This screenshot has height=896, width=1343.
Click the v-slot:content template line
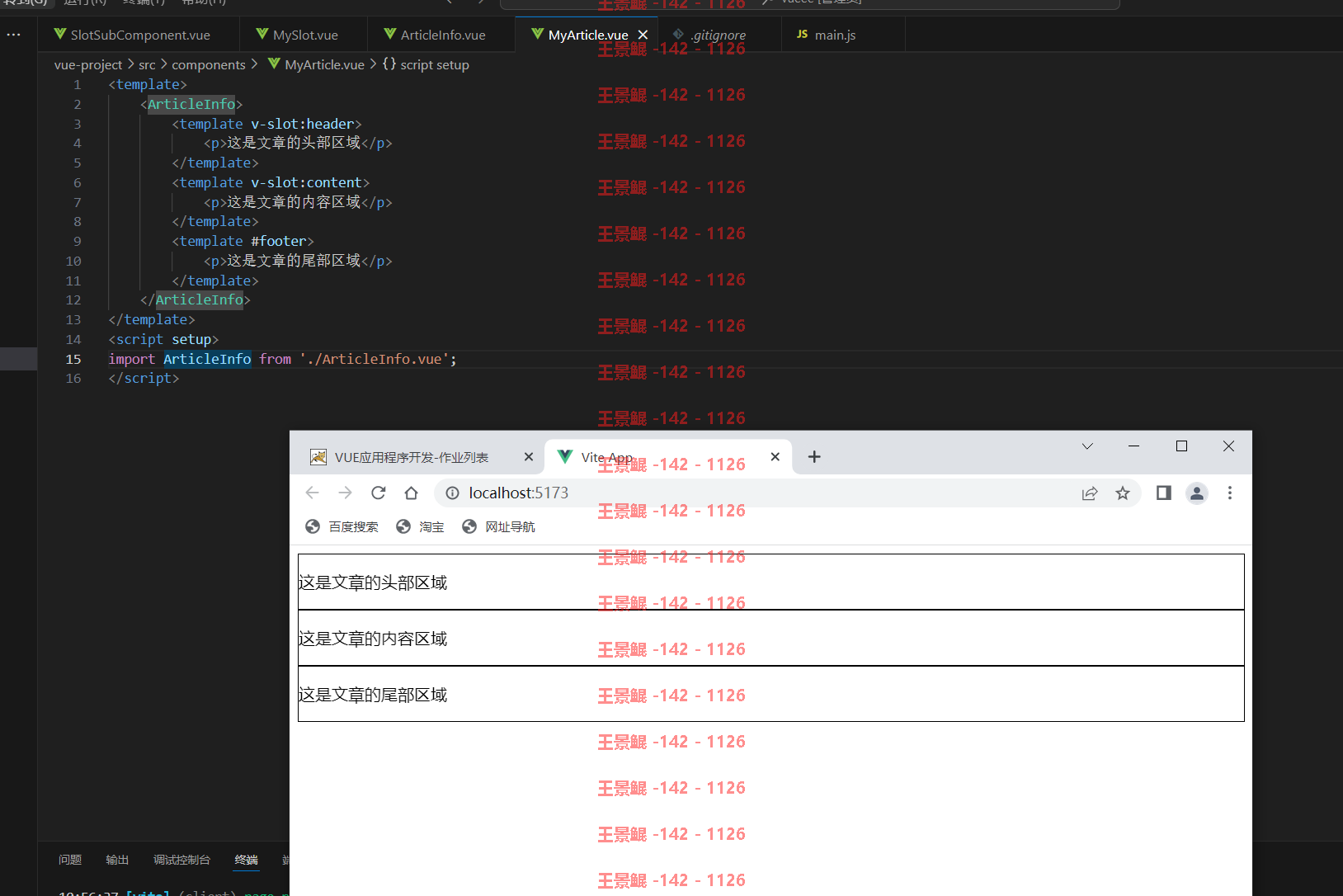(x=271, y=182)
